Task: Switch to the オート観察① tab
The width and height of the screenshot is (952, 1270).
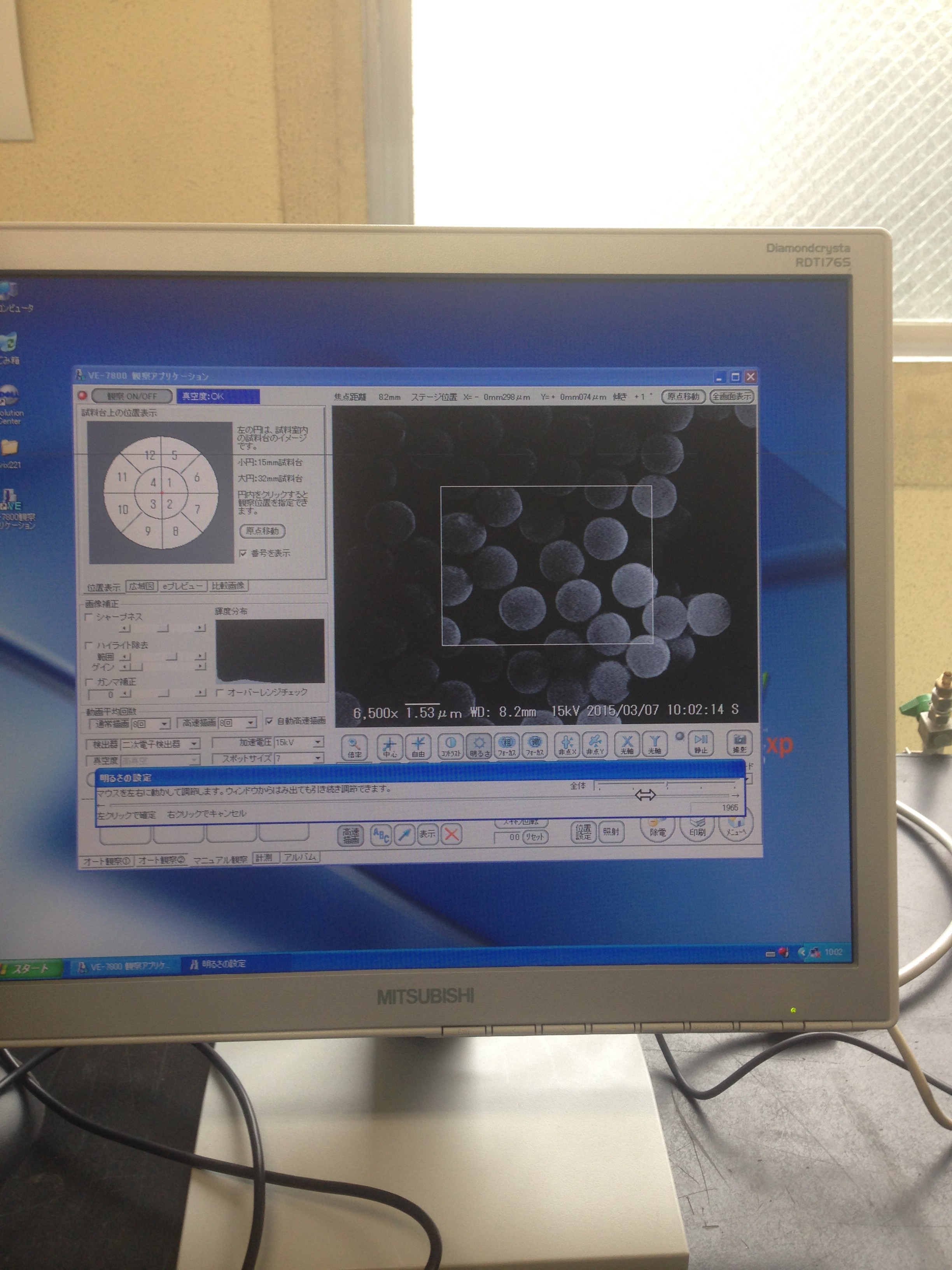Action: pos(107,861)
